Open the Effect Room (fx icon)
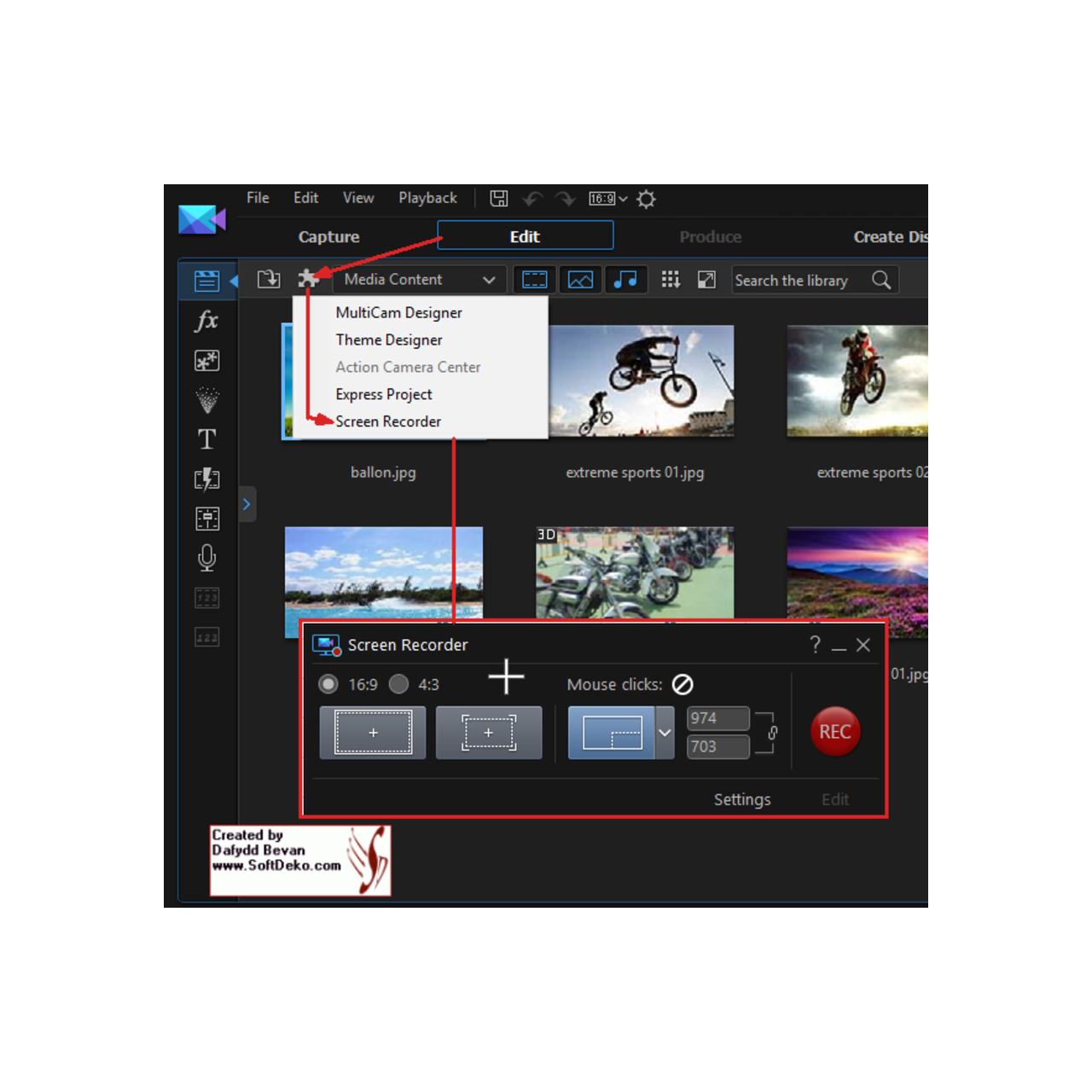This screenshot has width=1092, height=1092. (x=207, y=322)
